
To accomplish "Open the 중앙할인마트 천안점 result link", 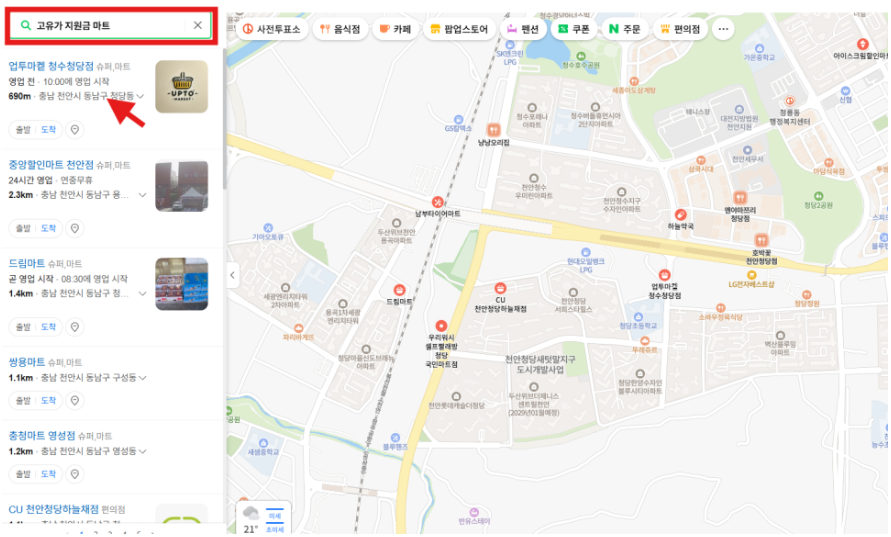I will click(x=51, y=165).
